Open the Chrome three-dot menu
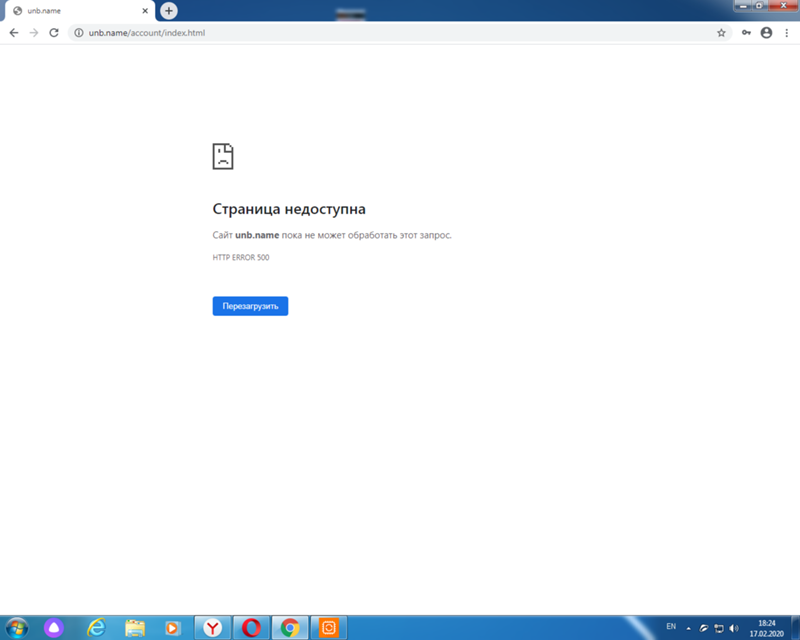This screenshot has height=640, width=800. pos(786,33)
